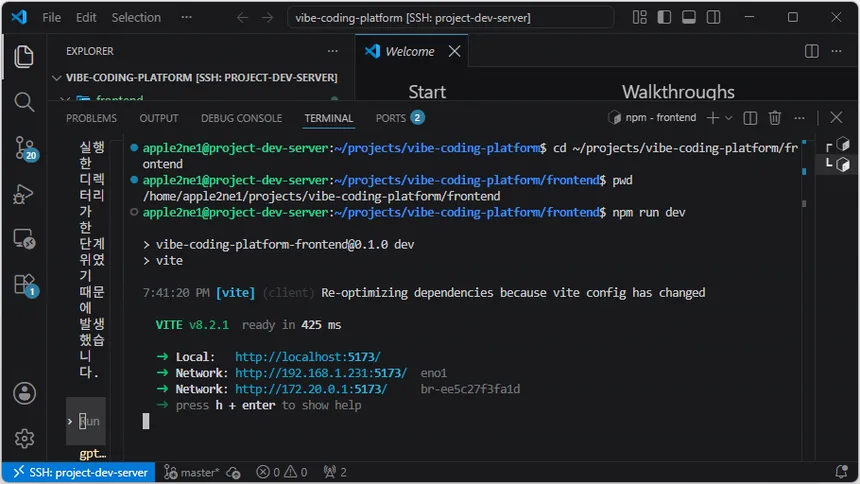This screenshot has width=860, height=484.
Task: Click the /home/apple2ne1/projects path output
Action: (321, 196)
